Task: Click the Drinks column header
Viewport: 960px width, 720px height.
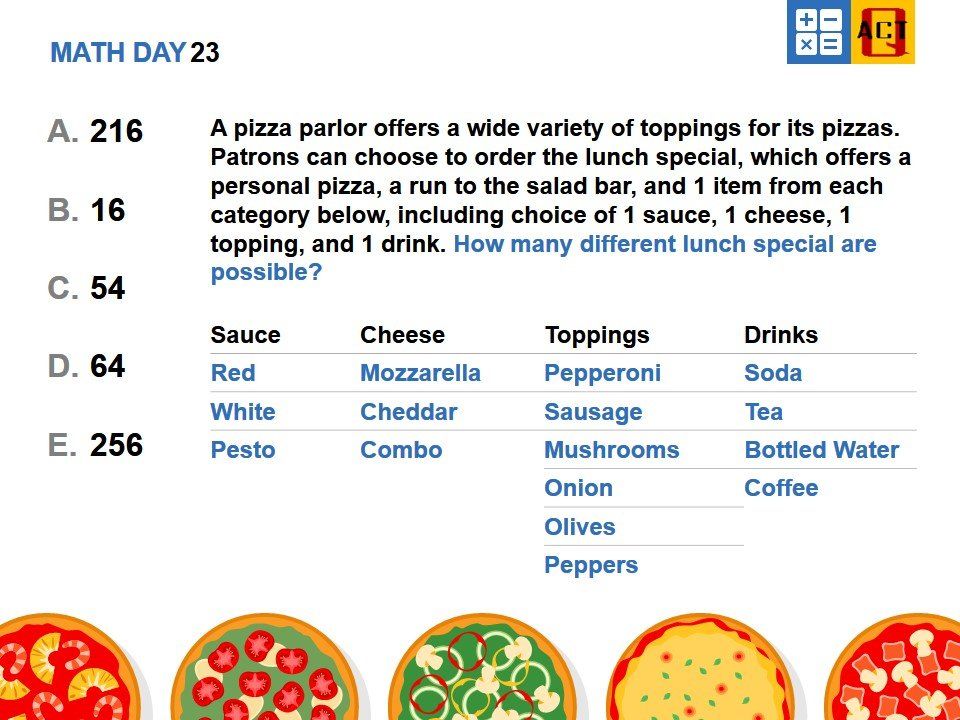Action: pos(781,335)
